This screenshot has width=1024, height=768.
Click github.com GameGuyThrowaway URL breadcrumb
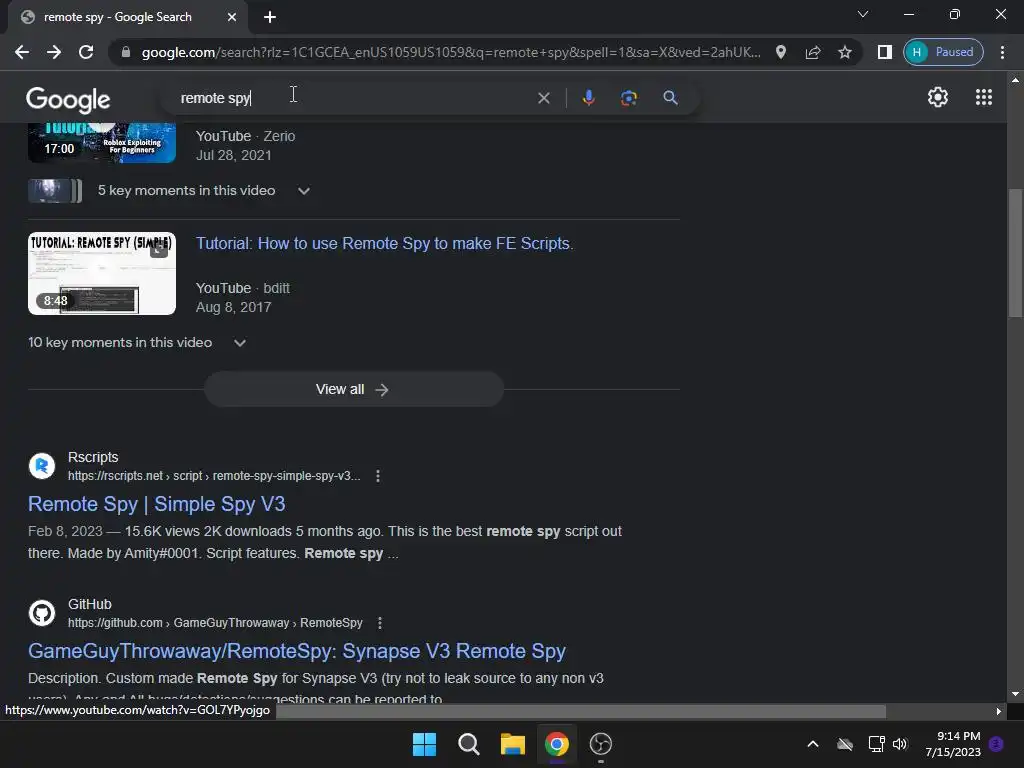coord(215,623)
